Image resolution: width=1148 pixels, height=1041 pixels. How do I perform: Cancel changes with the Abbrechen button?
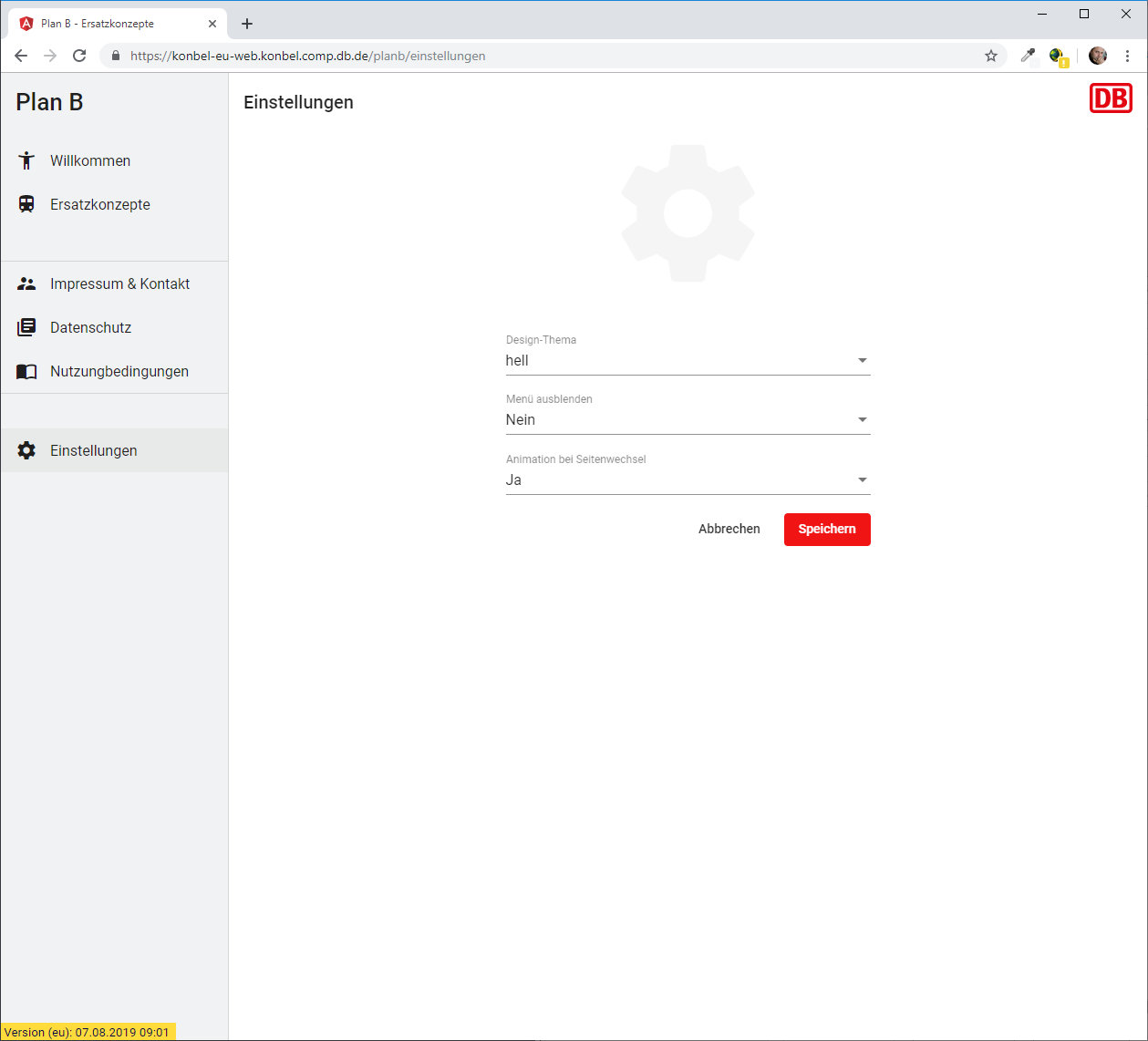[x=729, y=529]
